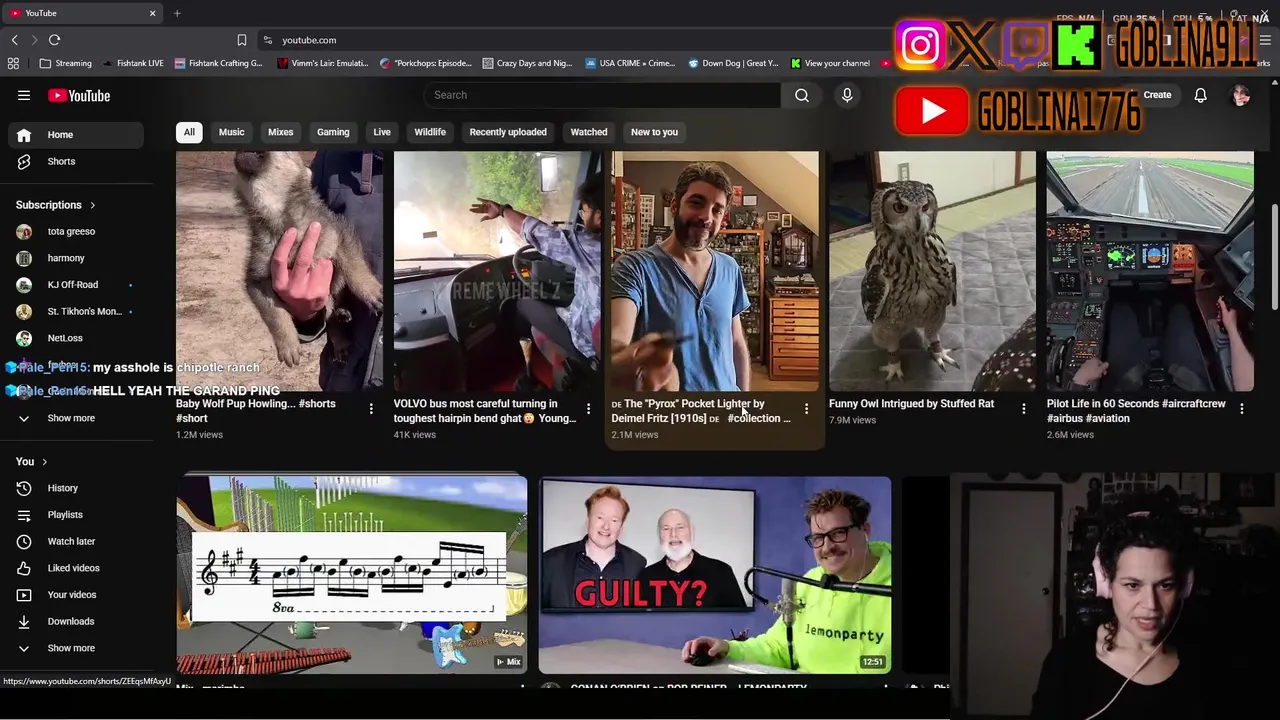Open the VOLVO bus most careful turning title

(485, 411)
